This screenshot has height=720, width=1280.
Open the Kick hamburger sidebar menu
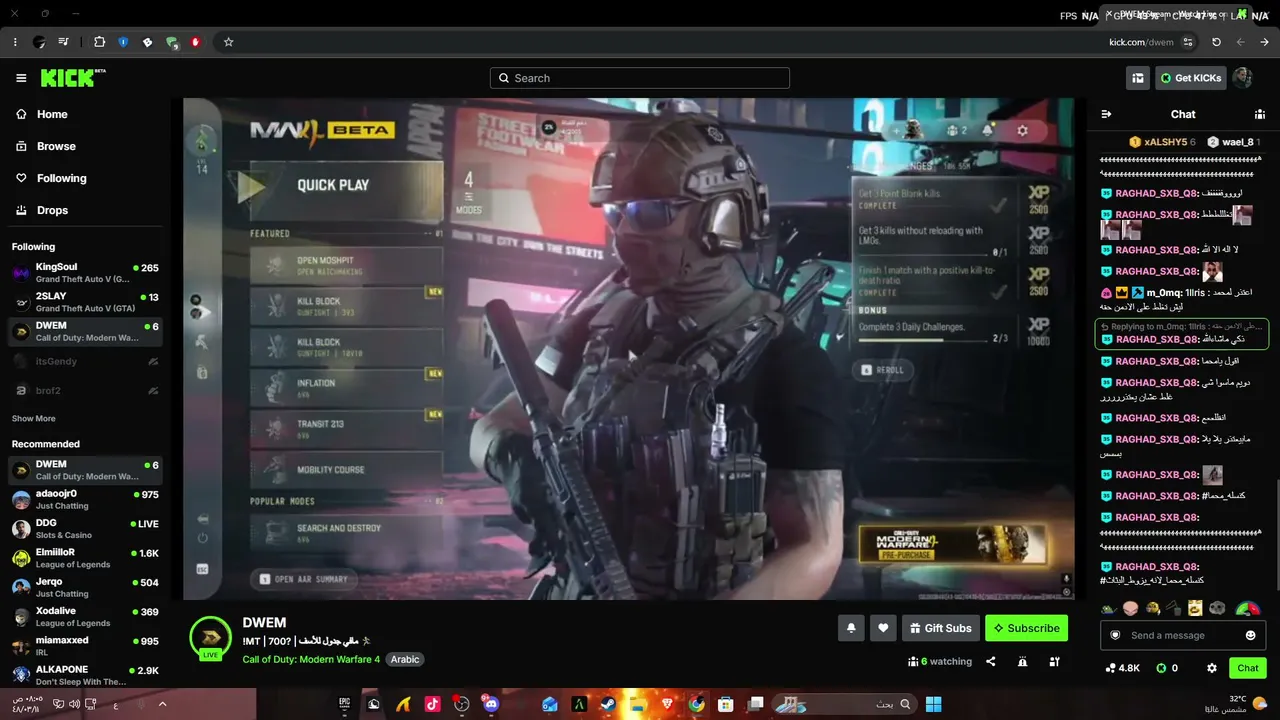21,78
